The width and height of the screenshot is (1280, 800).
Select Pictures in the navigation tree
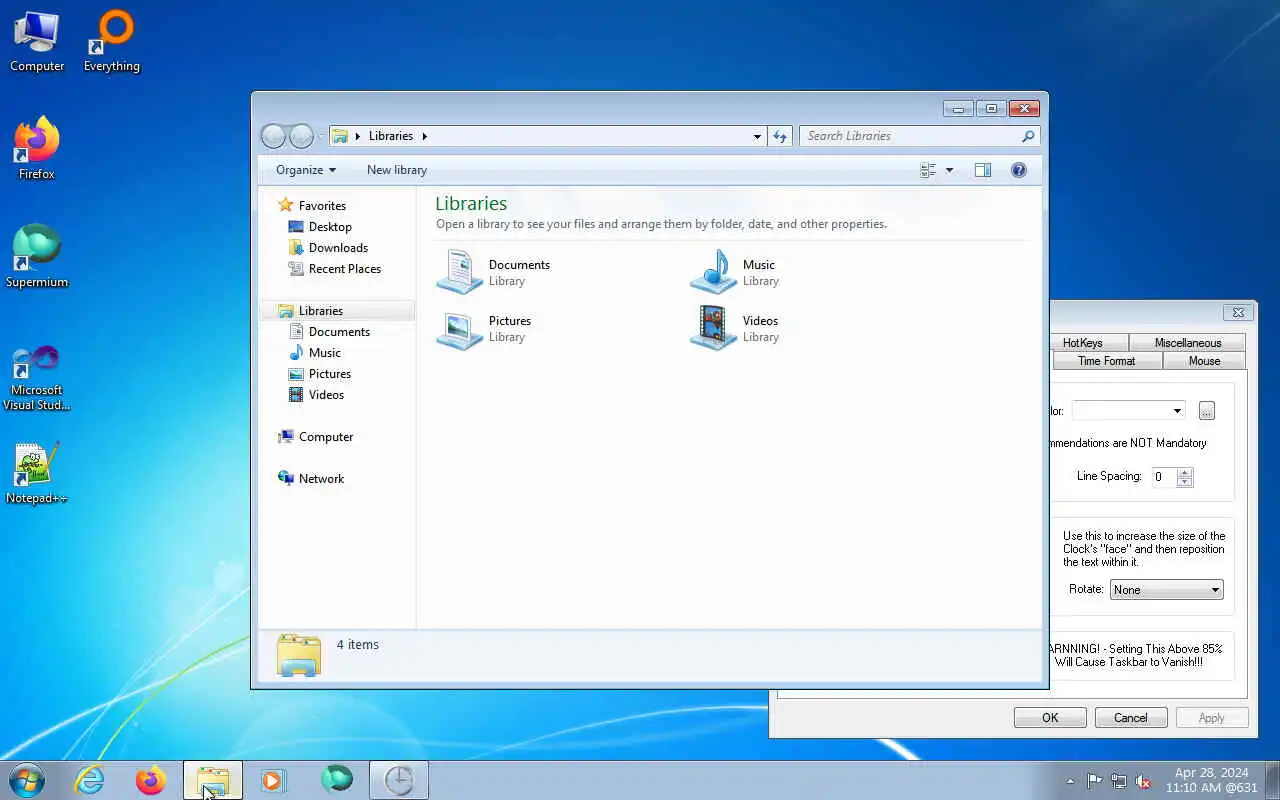pyautogui.click(x=330, y=374)
